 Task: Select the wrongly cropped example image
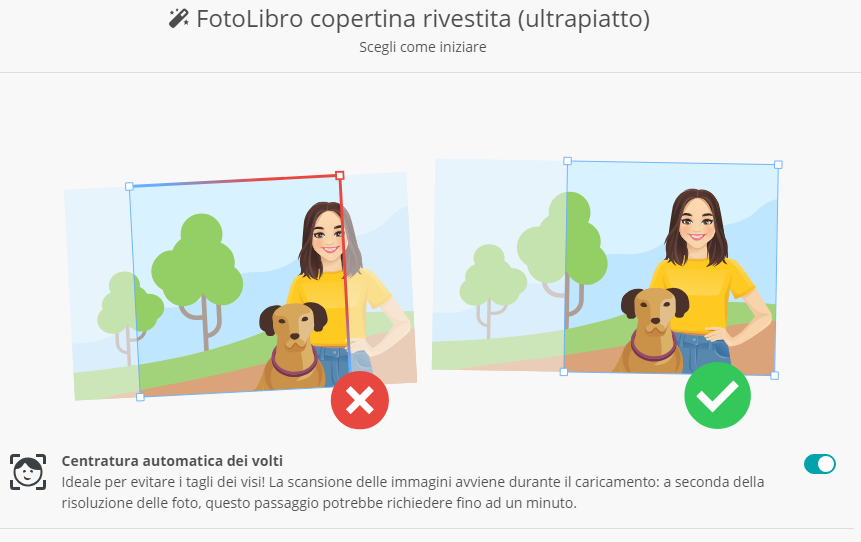coord(241,287)
